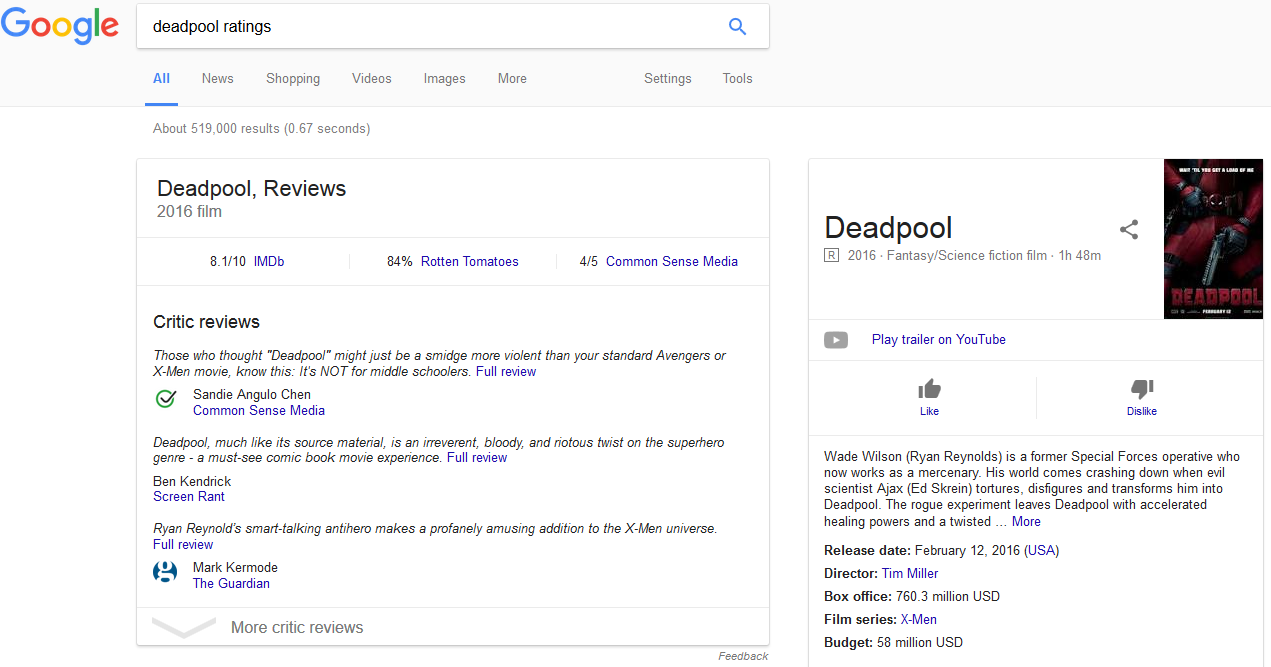Open the Deadpool movie poster
The width and height of the screenshot is (1271, 667).
[1213, 239]
